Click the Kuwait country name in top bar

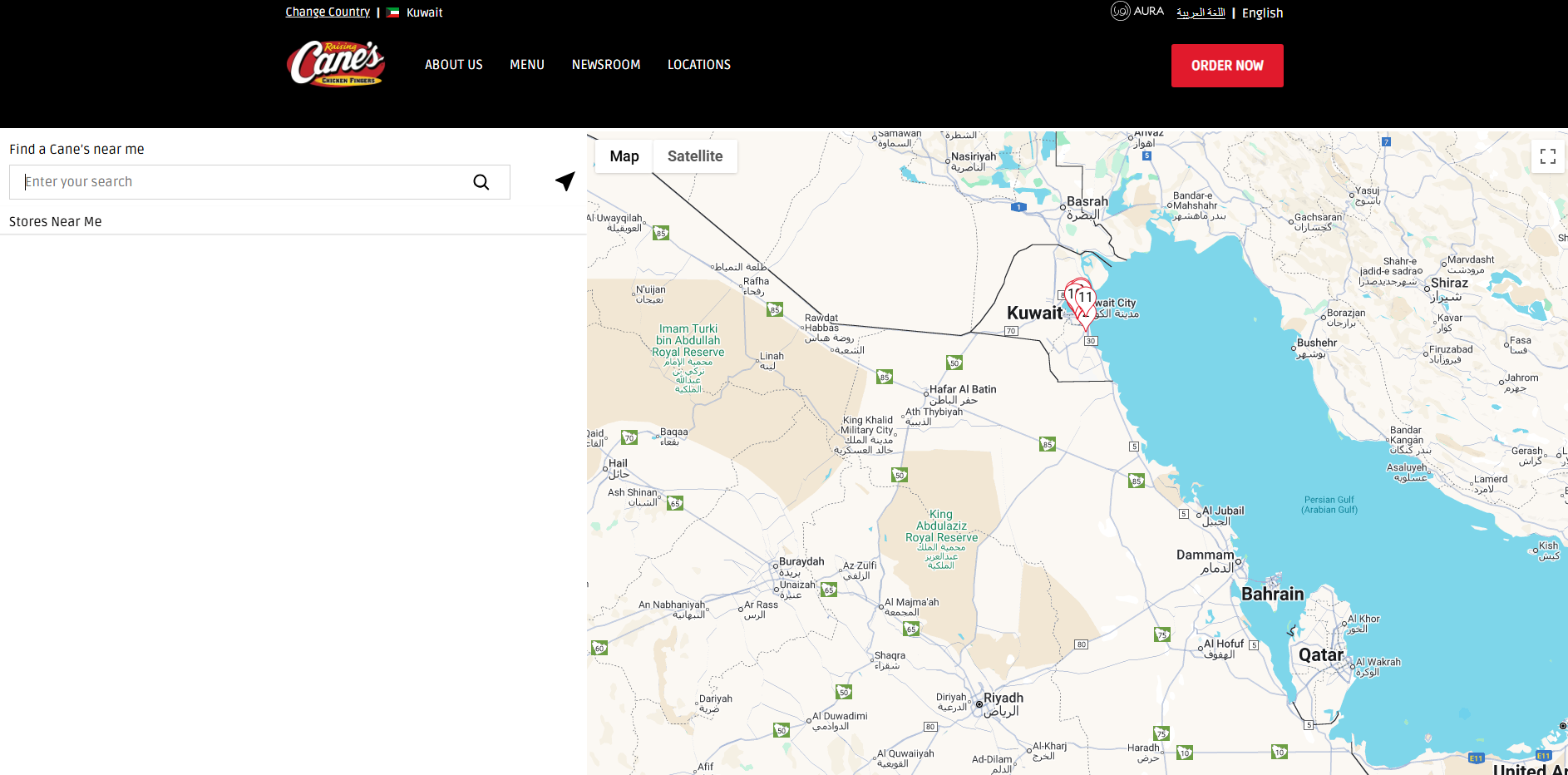424,13
